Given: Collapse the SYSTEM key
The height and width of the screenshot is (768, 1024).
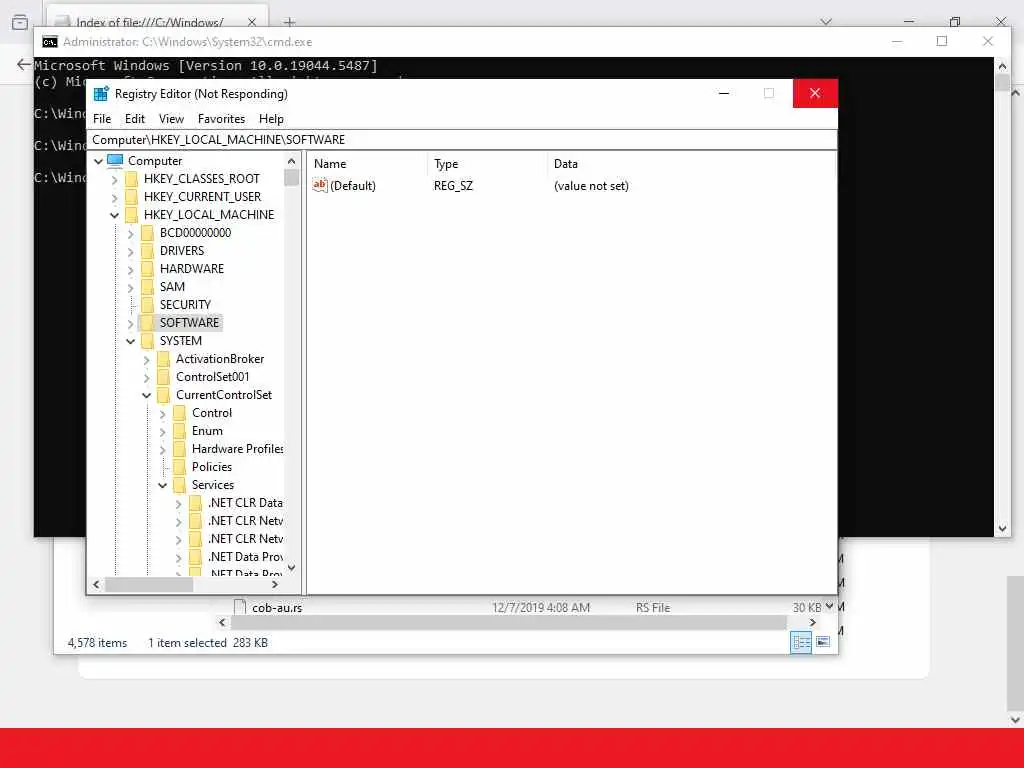Looking at the screenshot, I should (131, 341).
